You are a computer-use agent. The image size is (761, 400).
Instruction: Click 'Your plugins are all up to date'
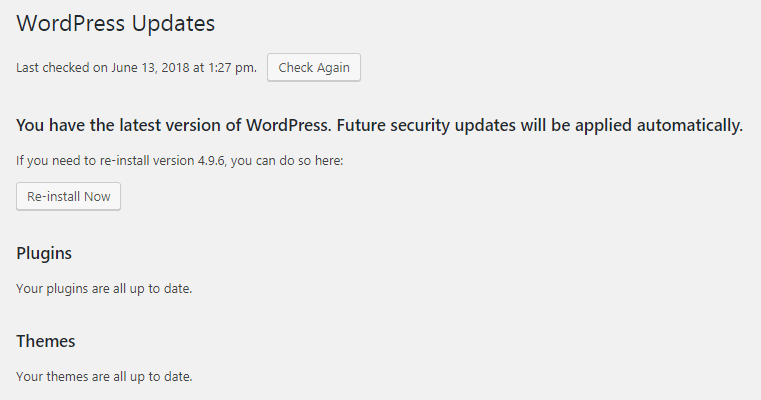click(104, 289)
